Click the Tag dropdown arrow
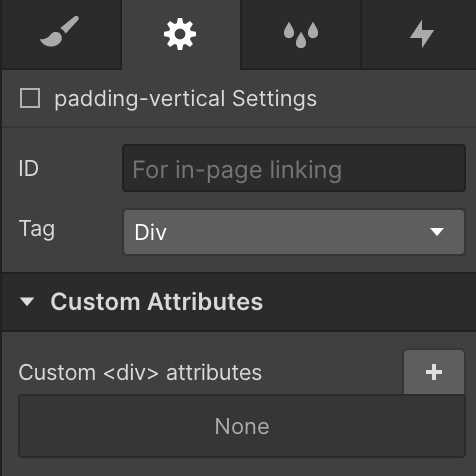The image size is (476, 476). click(437, 232)
